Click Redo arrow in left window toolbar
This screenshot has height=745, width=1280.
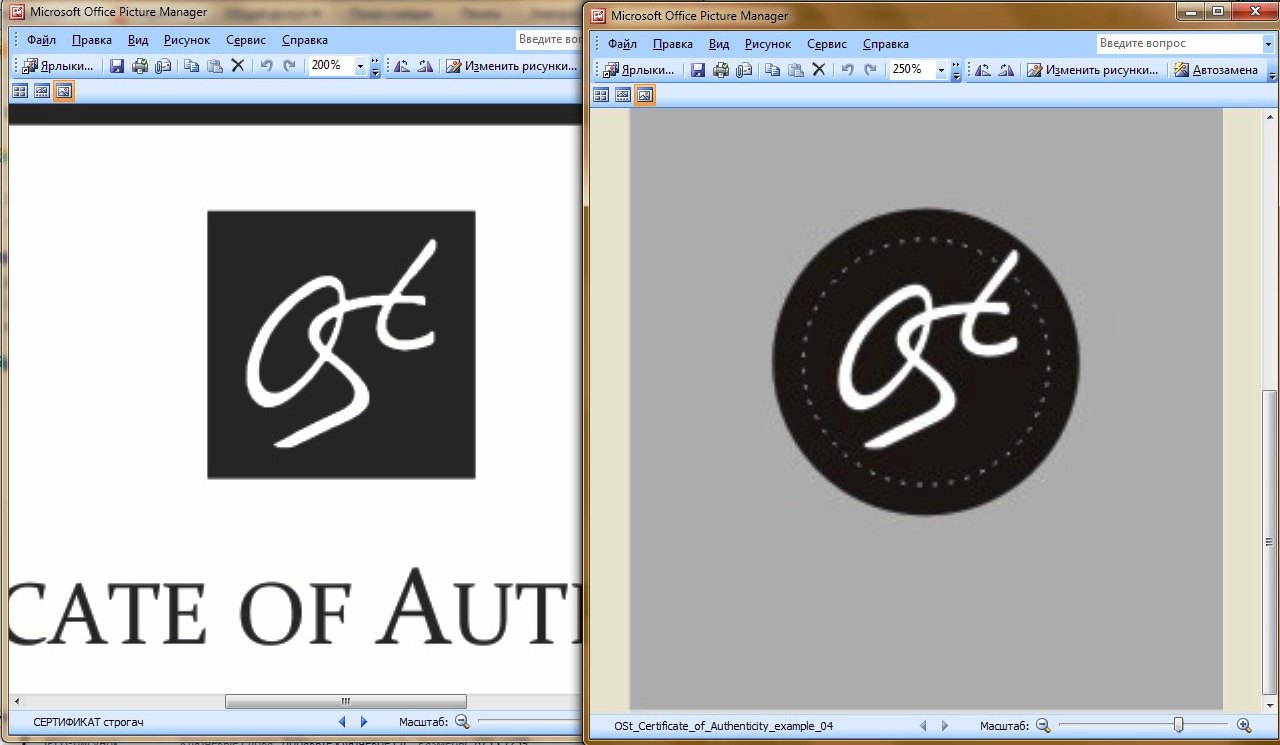[290, 66]
